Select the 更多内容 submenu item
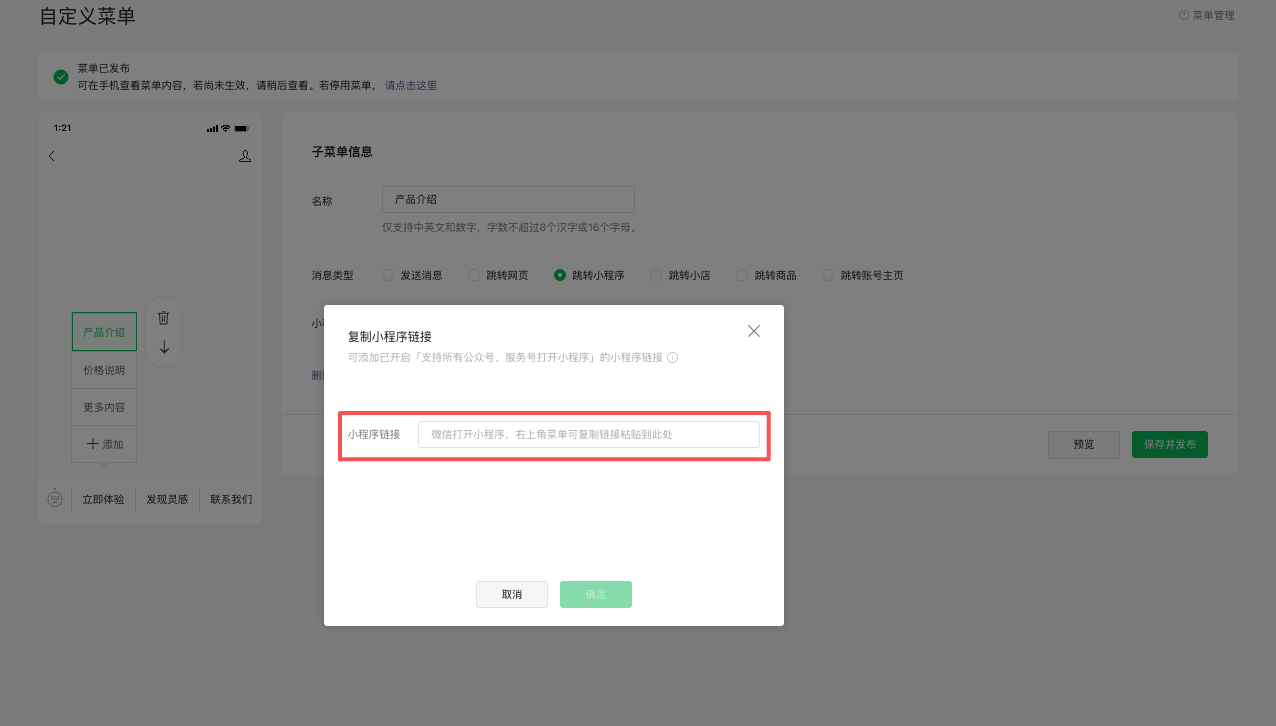The width and height of the screenshot is (1276, 726). click(104, 407)
